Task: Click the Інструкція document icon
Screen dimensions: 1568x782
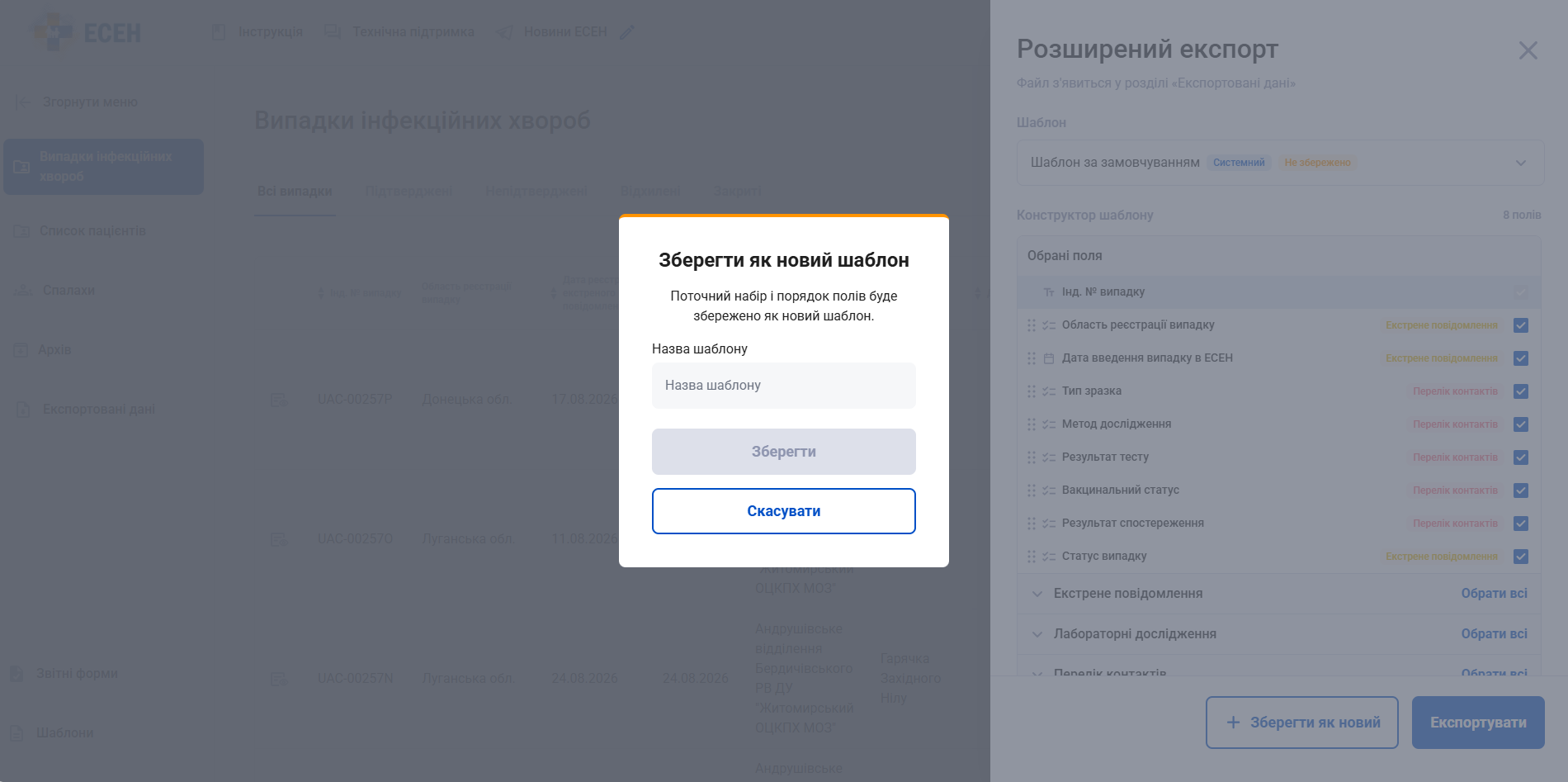Action: click(x=219, y=32)
